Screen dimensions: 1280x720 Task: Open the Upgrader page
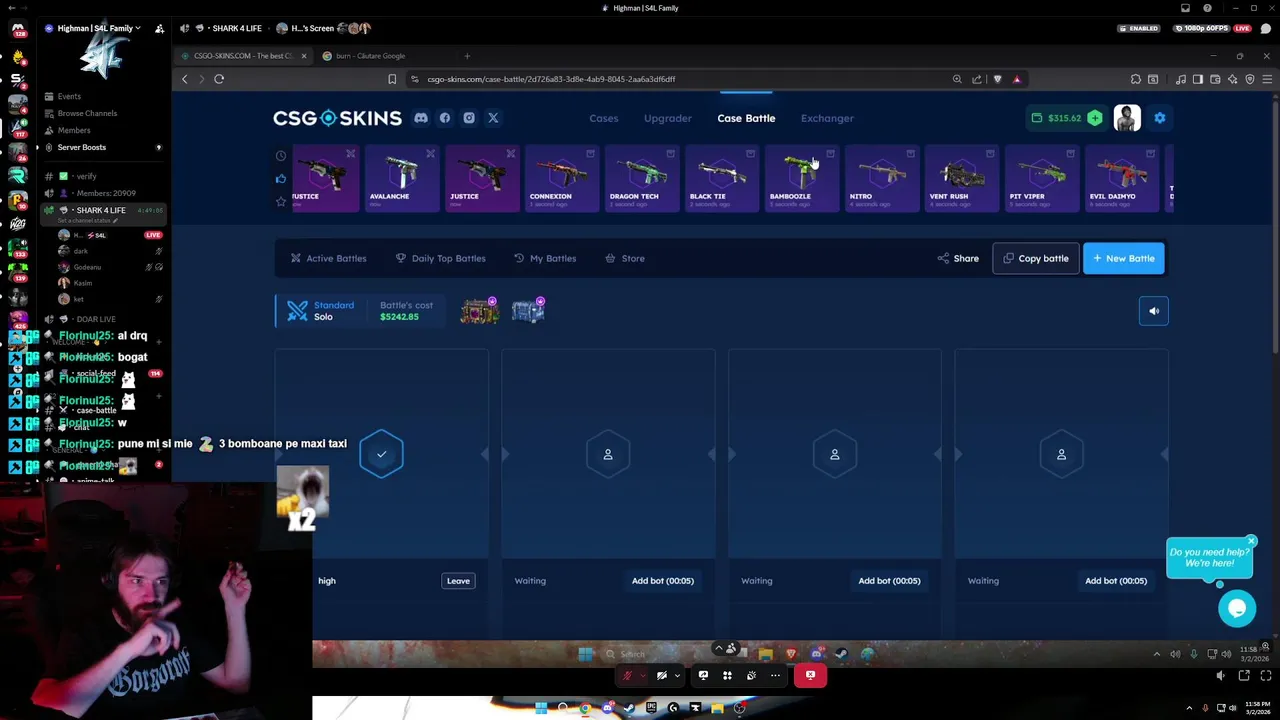click(668, 118)
